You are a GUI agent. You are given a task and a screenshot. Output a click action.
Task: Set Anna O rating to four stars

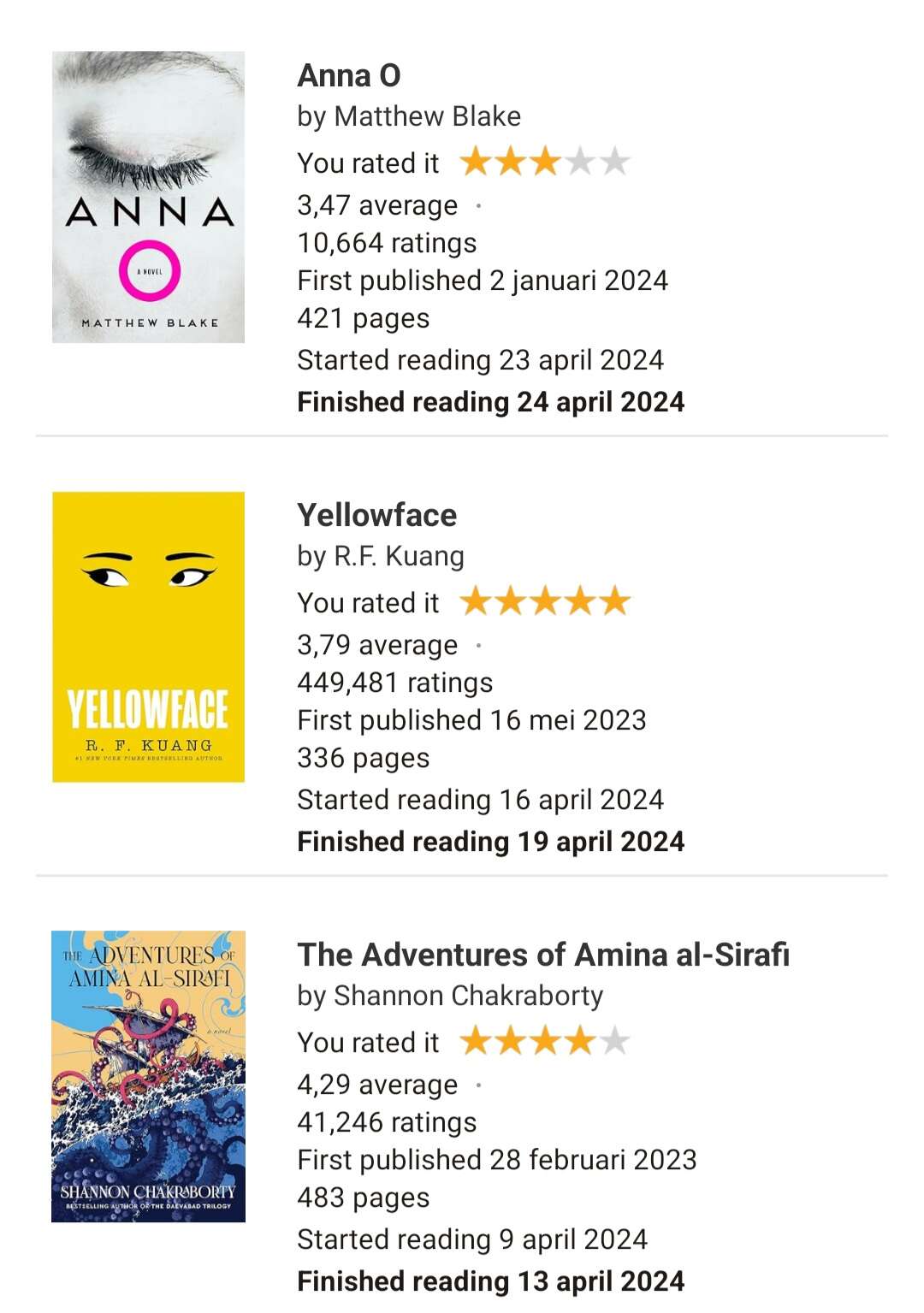[x=580, y=162]
